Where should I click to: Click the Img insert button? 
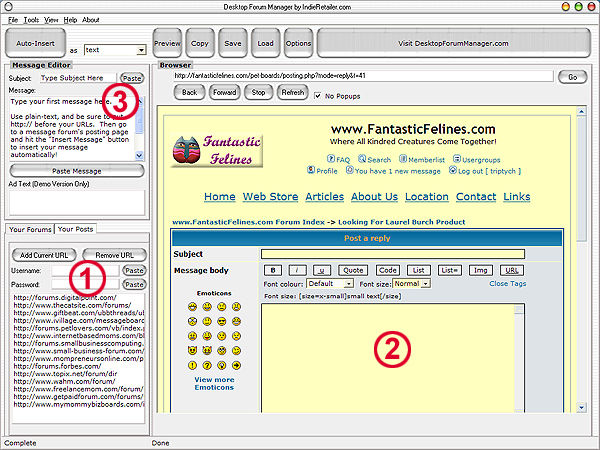pyautogui.click(x=480, y=270)
